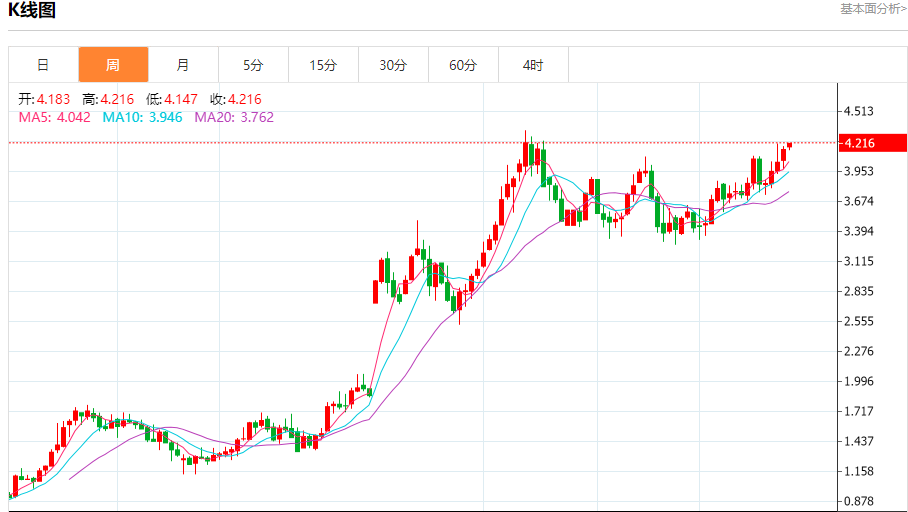Click the 开:4.183 opening price value
Image resolution: width=908 pixels, height=512 pixels.
pos(45,99)
